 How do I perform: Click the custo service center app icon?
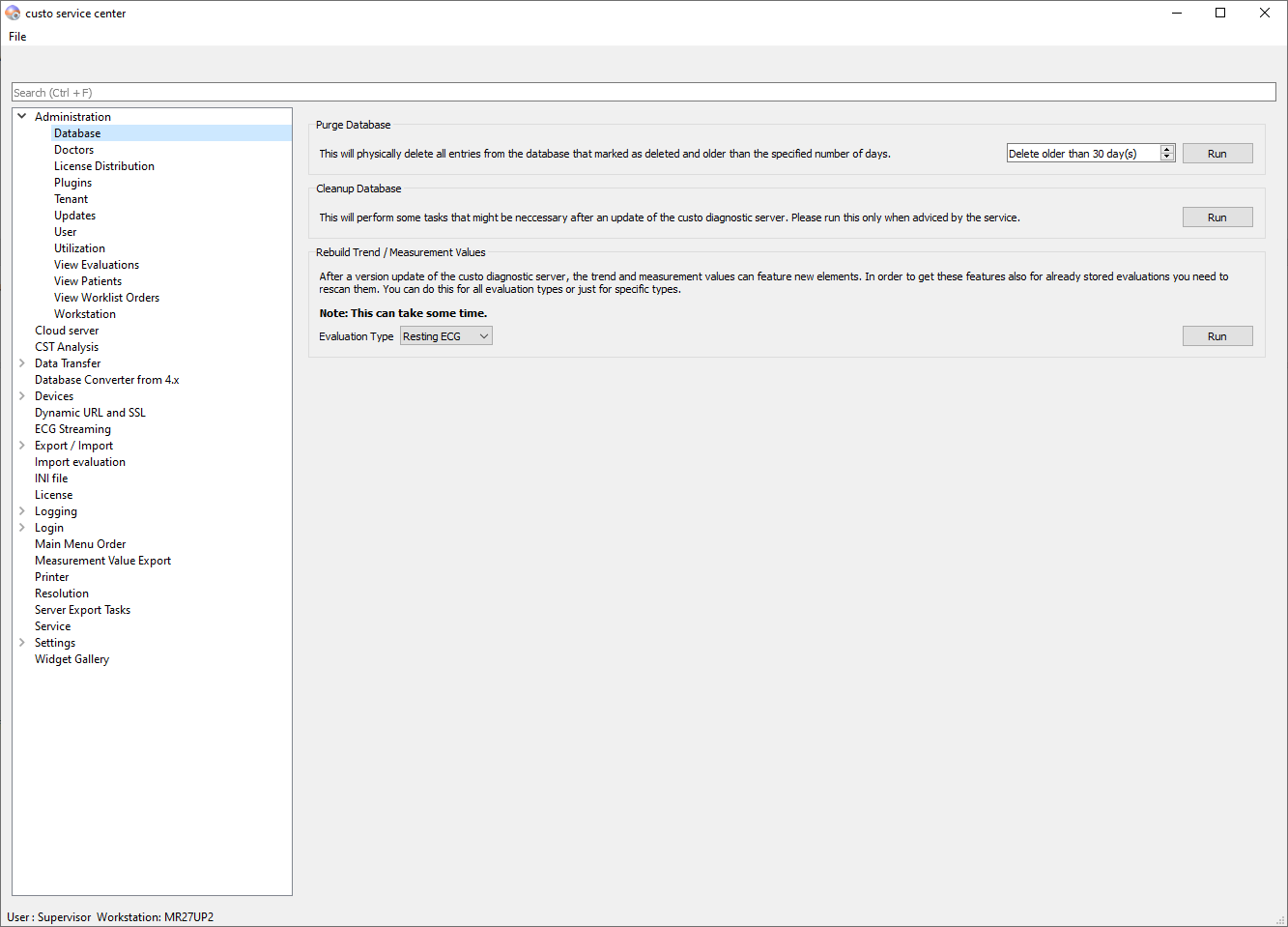[13, 14]
